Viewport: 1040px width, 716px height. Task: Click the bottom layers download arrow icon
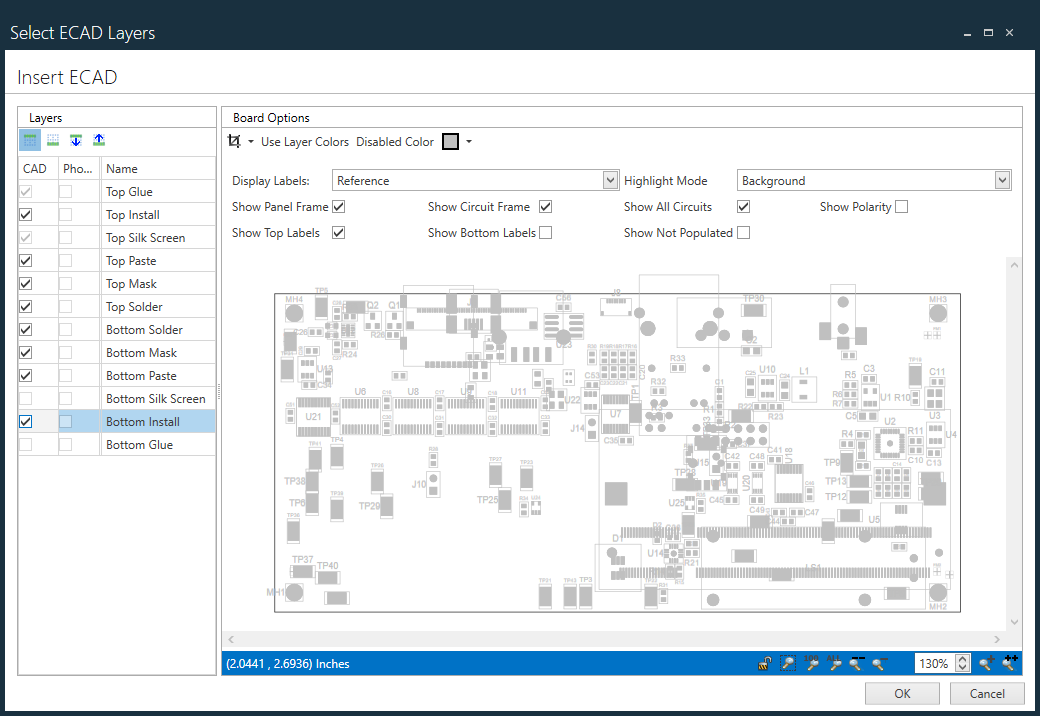click(x=75, y=139)
